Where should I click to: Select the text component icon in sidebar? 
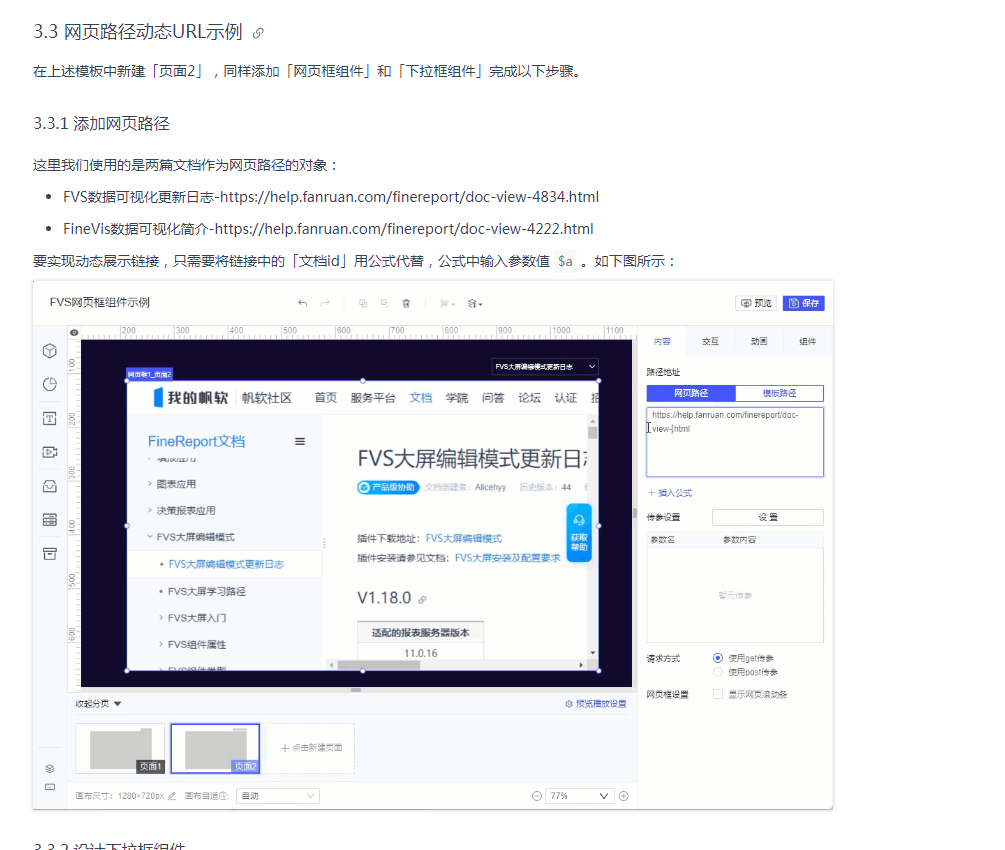coord(50,419)
